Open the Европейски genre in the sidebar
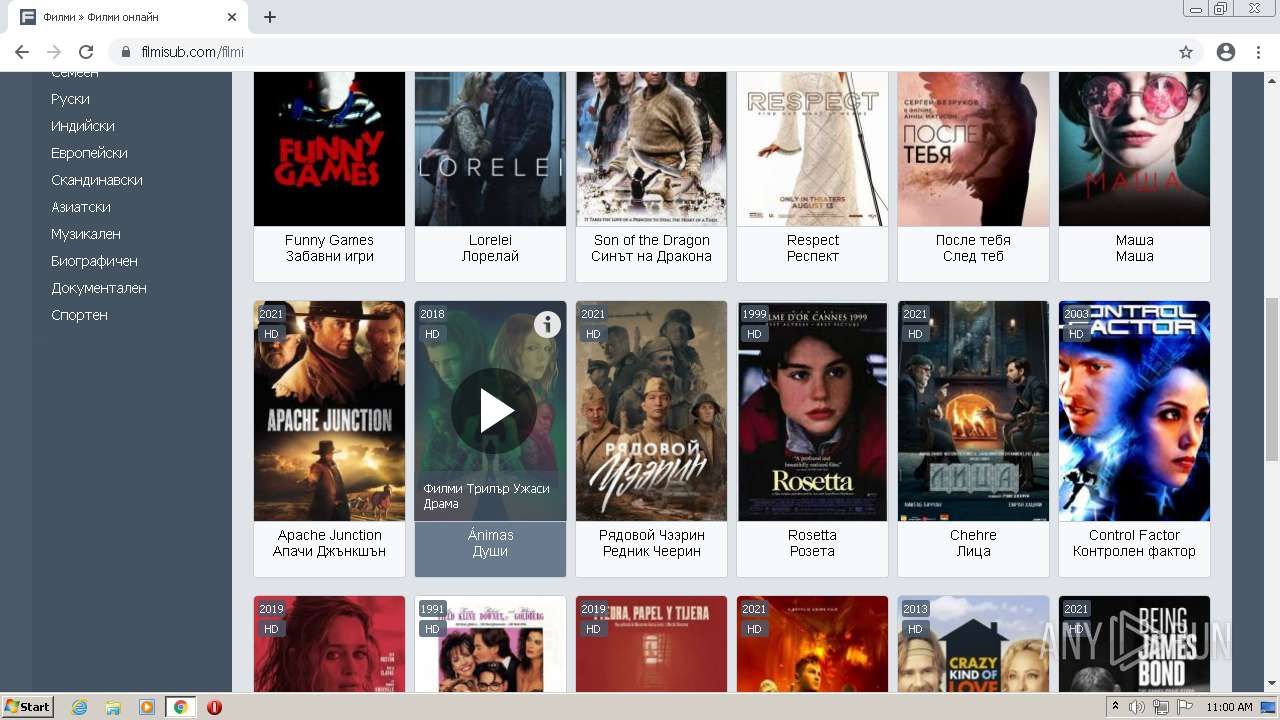The height and width of the screenshot is (720, 1280). point(89,153)
